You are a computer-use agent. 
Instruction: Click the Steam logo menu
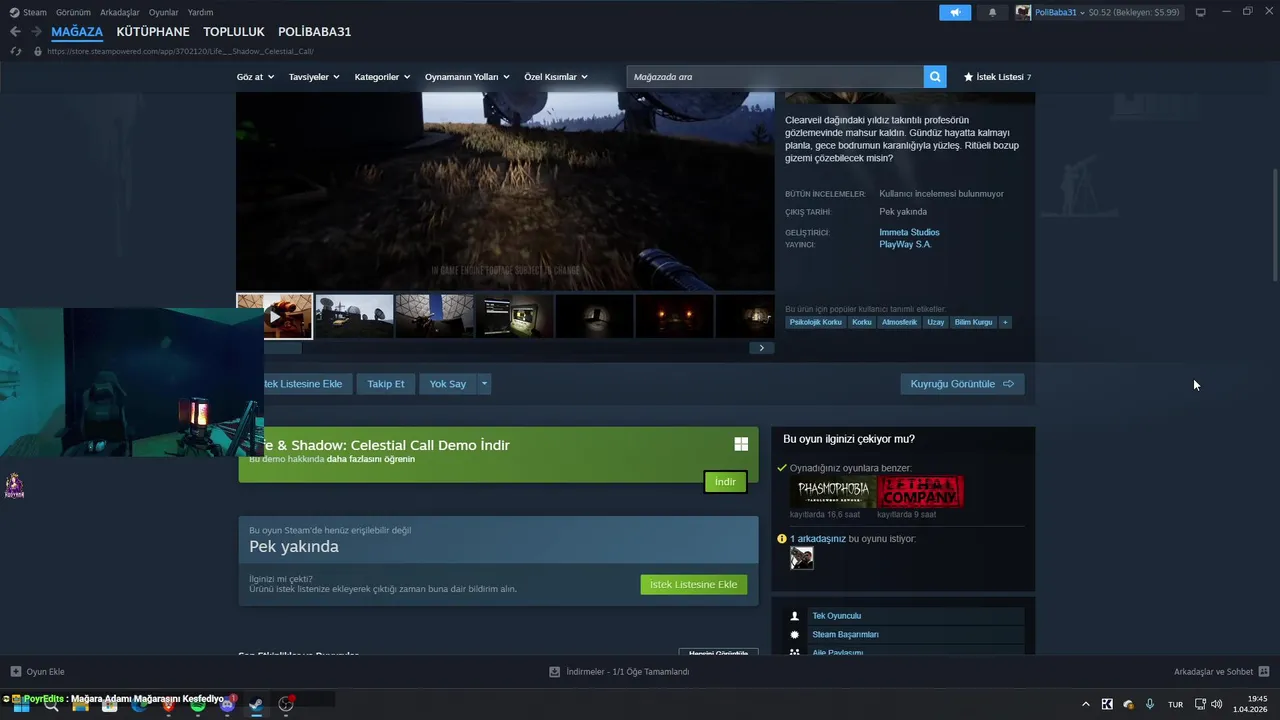[x=28, y=12]
